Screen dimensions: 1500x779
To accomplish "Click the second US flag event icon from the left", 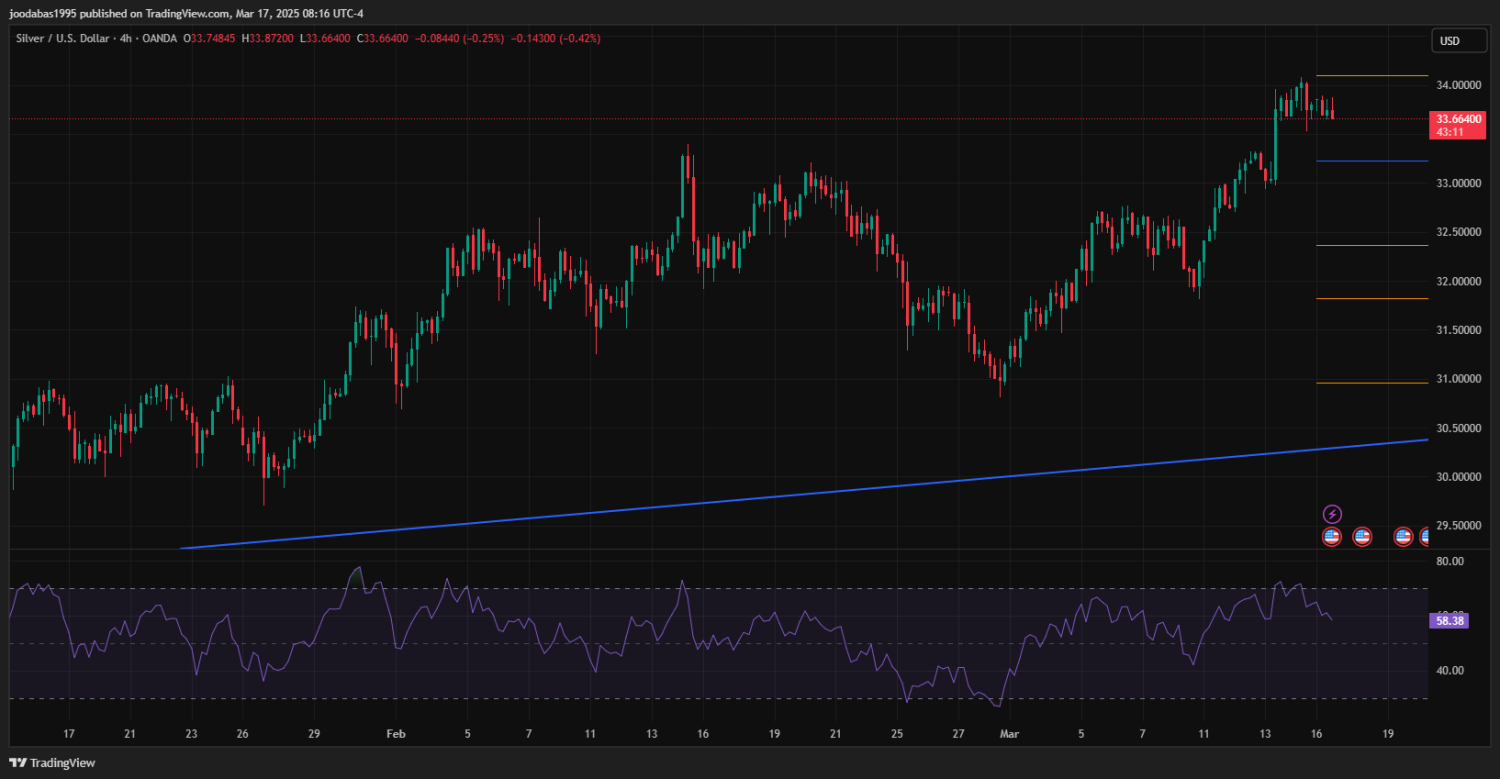I will (1362, 537).
